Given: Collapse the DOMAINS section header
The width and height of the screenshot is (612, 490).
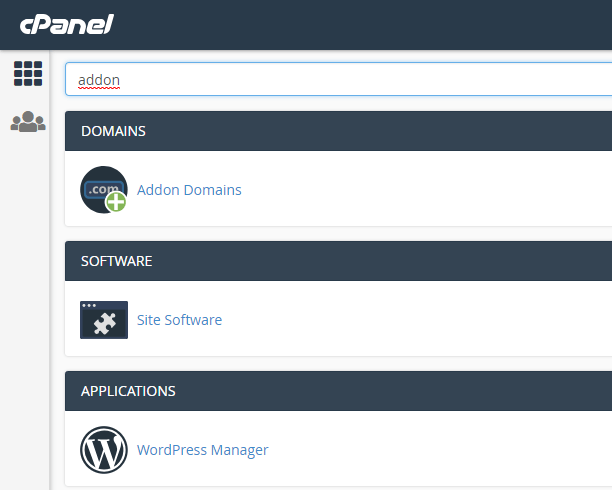Looking at the screenshot, I should click(x=340, y=131).
